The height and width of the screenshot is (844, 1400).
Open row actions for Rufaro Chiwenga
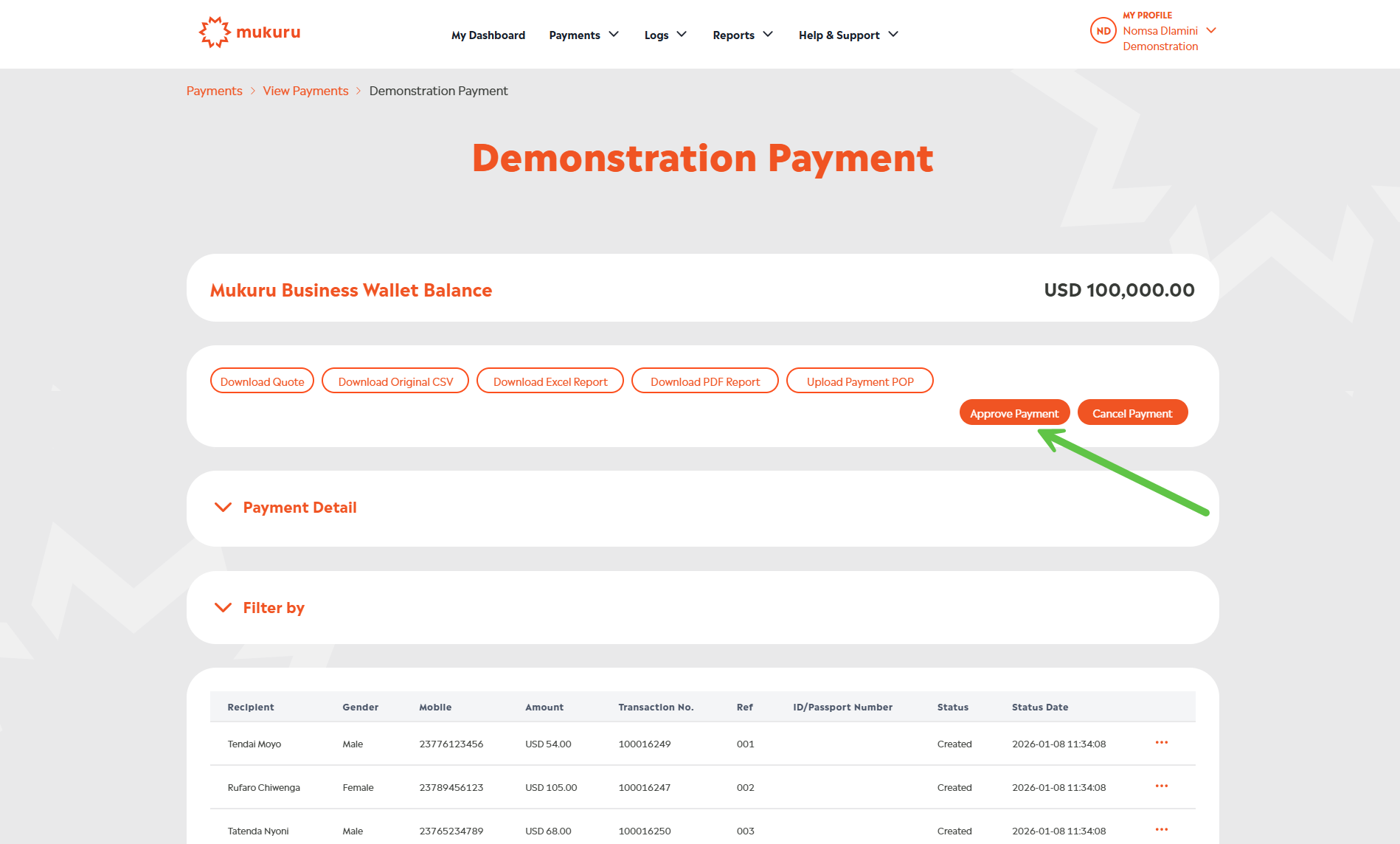coord(1161,786)
